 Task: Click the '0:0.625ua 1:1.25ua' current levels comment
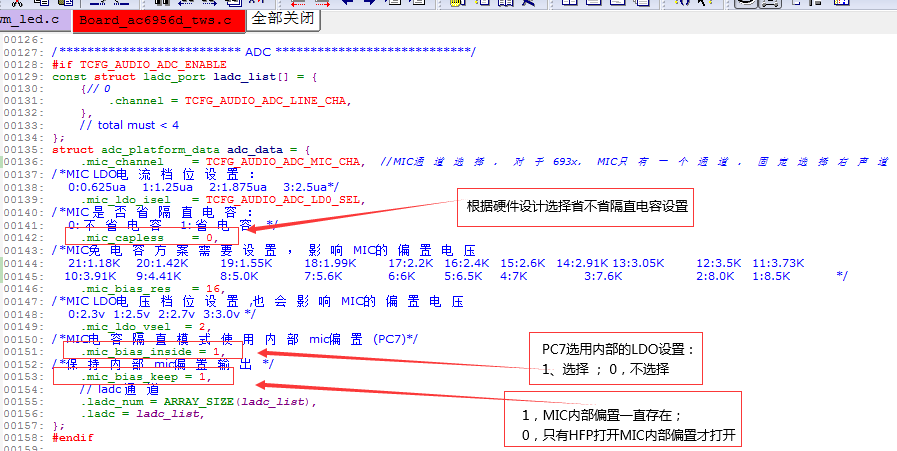[x=204, y=187]
